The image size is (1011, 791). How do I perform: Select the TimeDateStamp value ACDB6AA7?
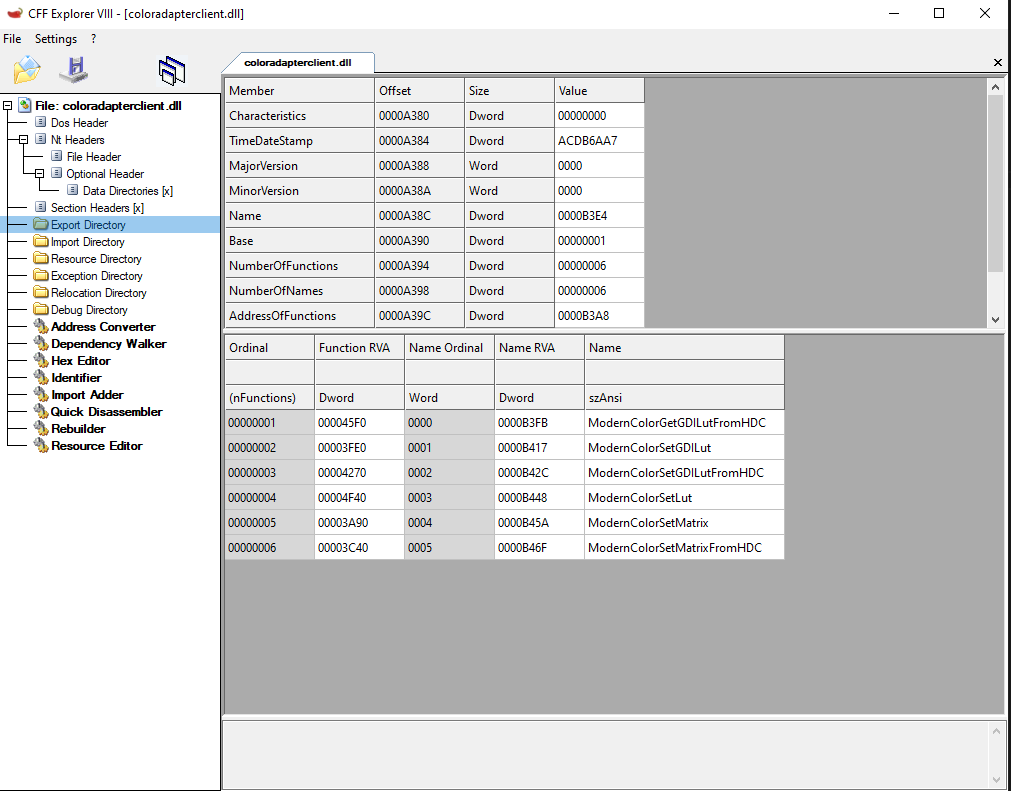[x=588, y=140]
